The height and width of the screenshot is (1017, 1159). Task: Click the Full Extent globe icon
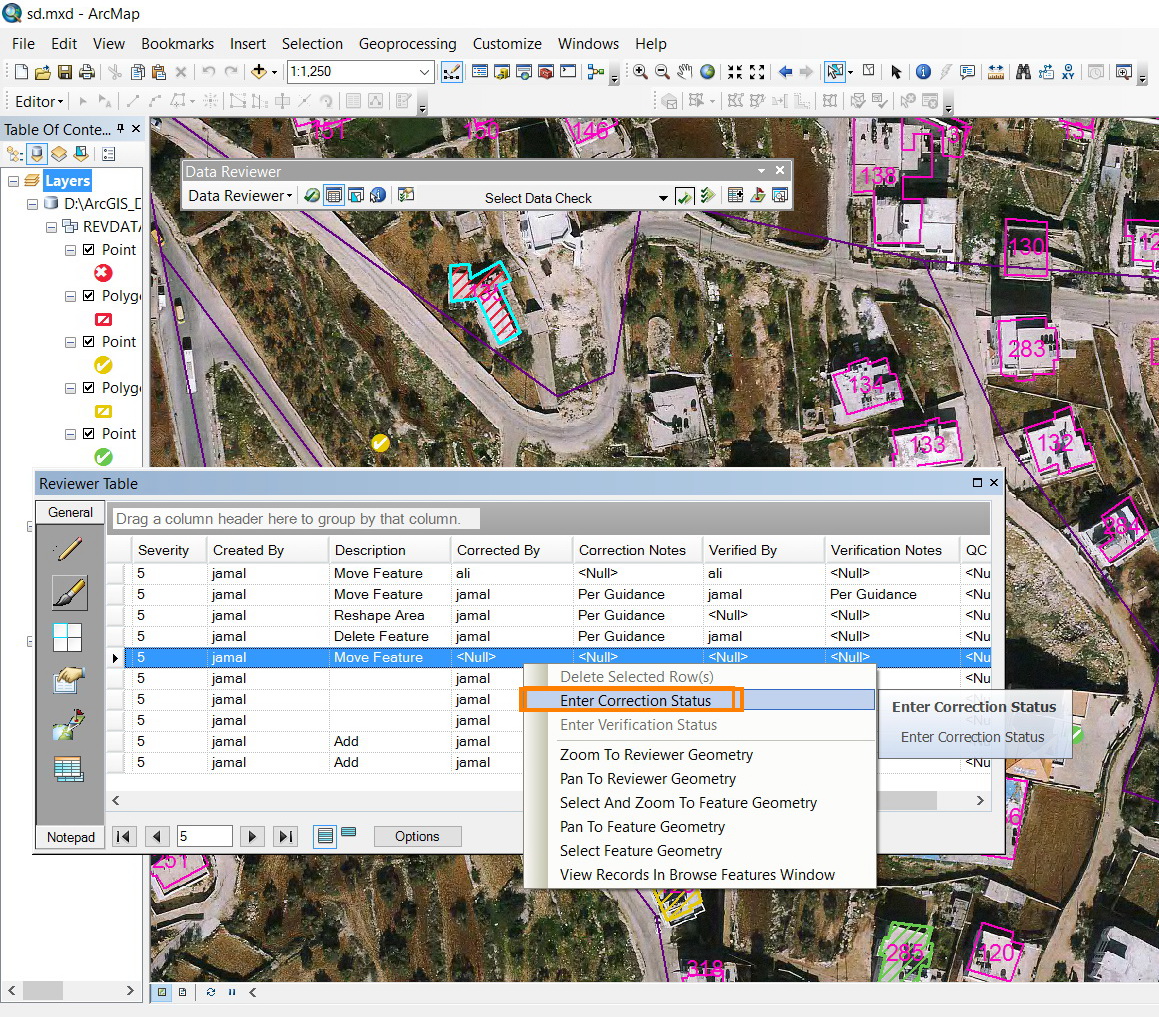[708, 72]
